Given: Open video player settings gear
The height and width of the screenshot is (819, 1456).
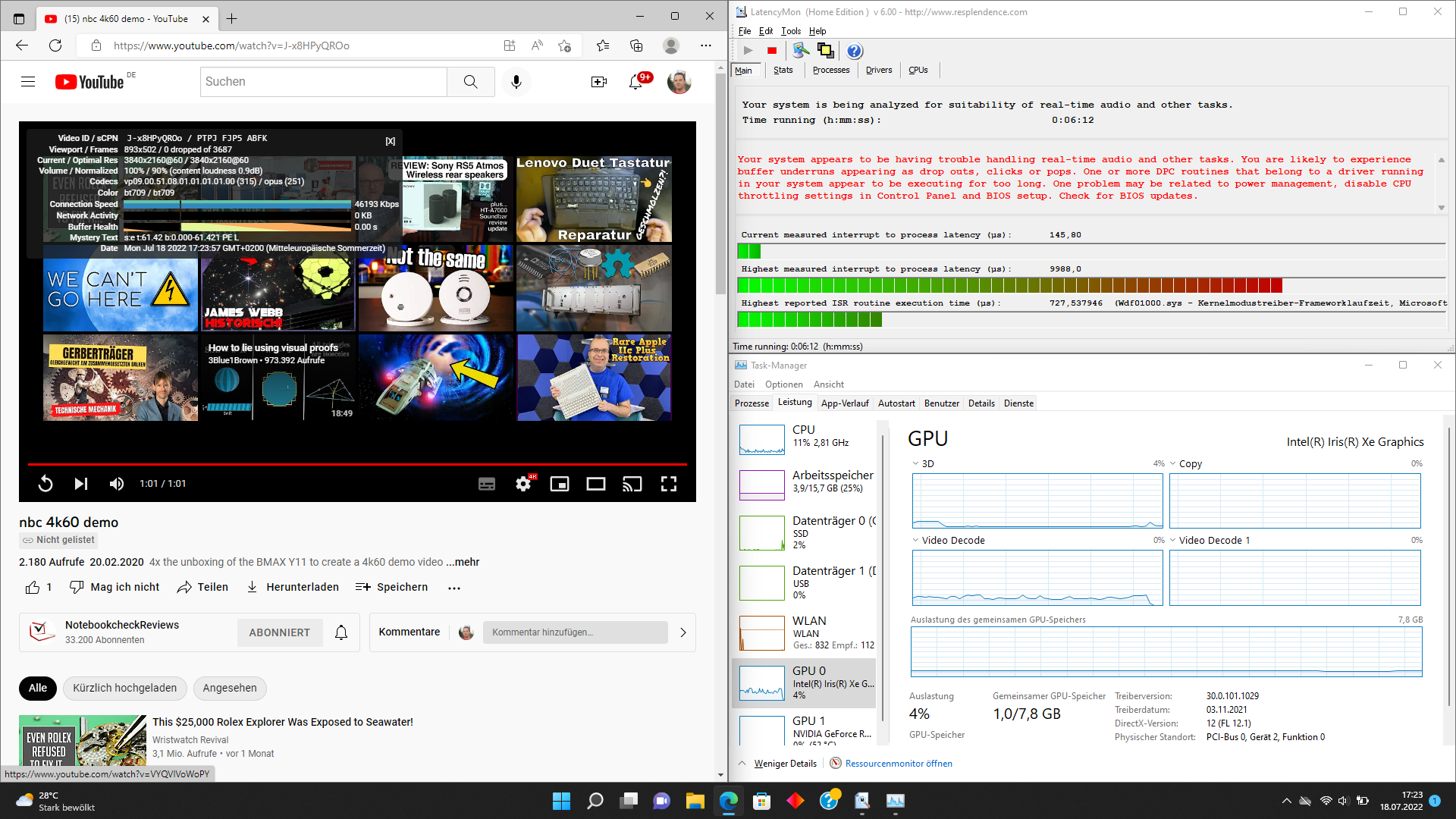Looking at the screenshot, I should [523, 484].
